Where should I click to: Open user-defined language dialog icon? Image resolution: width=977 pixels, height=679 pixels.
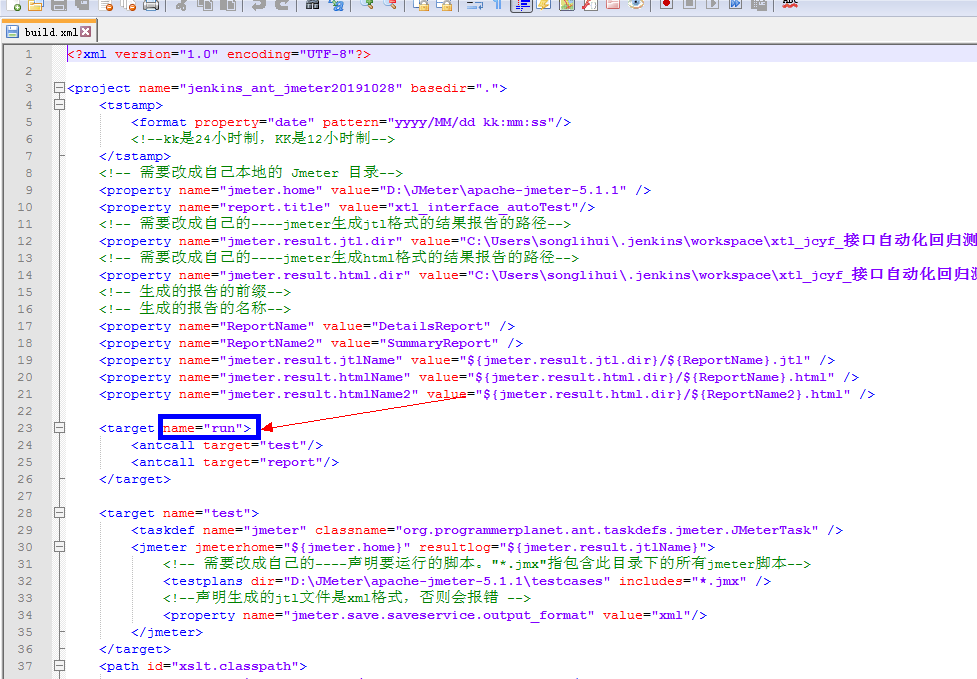(x=544, y=5)
